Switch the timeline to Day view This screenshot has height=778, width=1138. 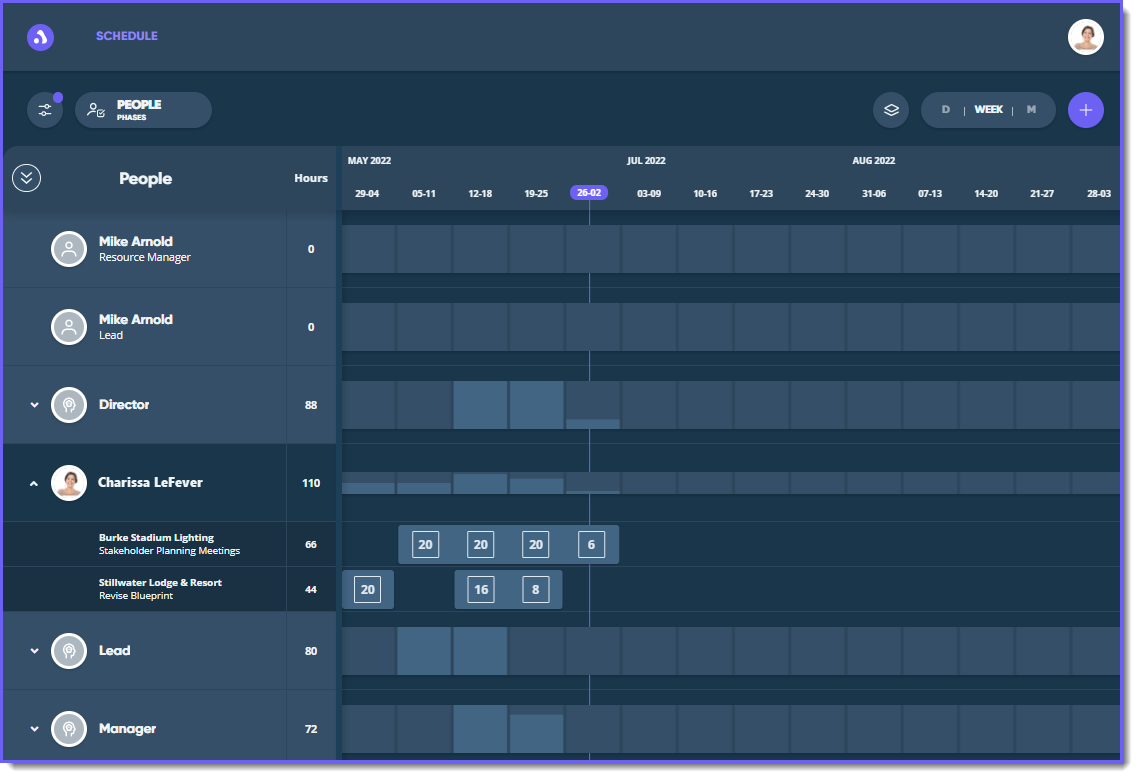946,110
